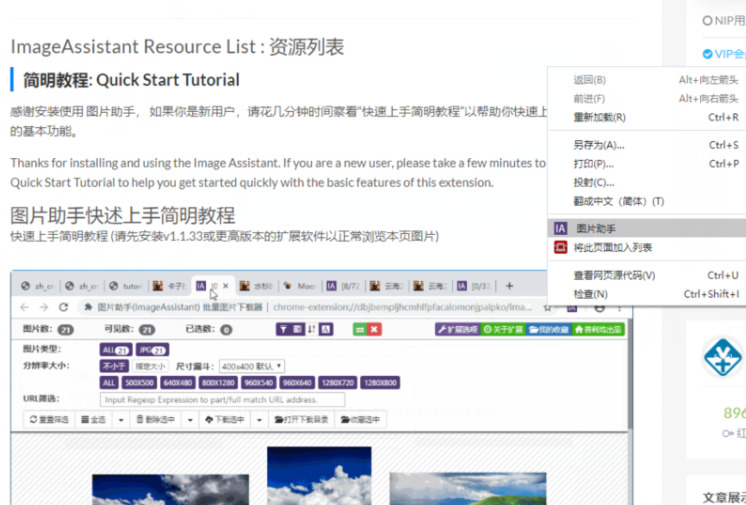Click the 重置筛选 button
Screen dimensions: 746x505
pyautogui.click(x=49, y=420)
